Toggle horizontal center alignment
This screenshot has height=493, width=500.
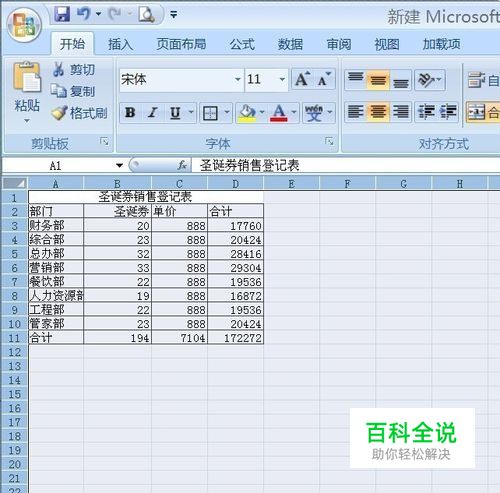point(378,112)
